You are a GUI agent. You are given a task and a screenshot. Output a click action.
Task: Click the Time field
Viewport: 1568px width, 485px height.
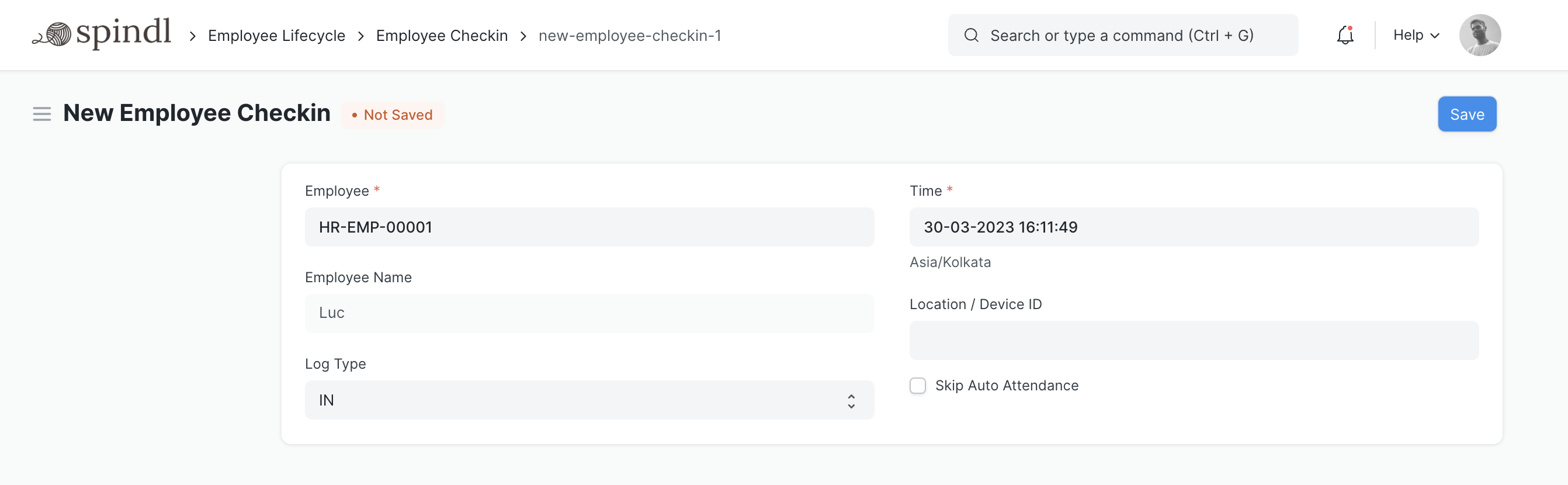[x=1193, y=227]
